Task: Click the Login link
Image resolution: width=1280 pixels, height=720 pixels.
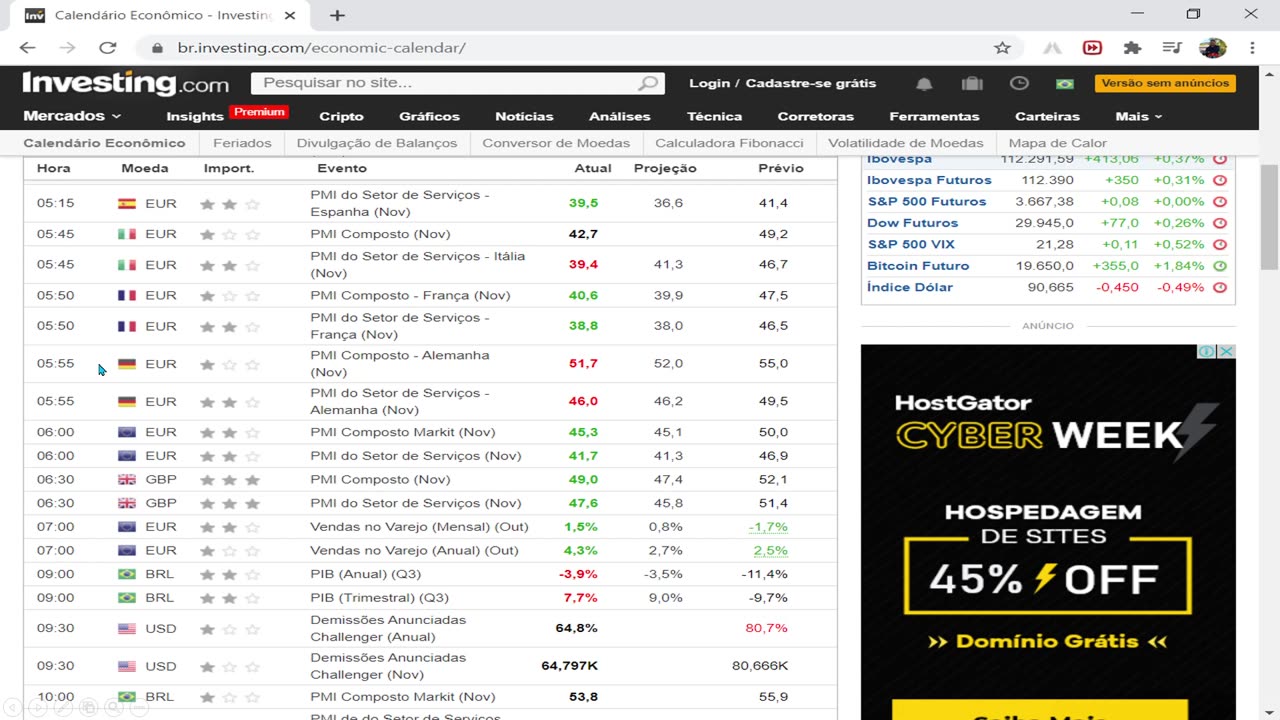Action: (x=709, y=83)
